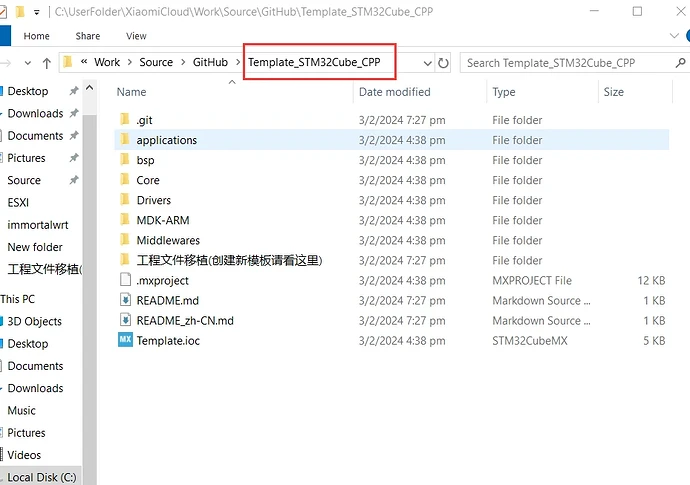The width and height of the screenshot is (690, 485).
Task: Expand the address bar history dropdown
Action: click(428, 62)
